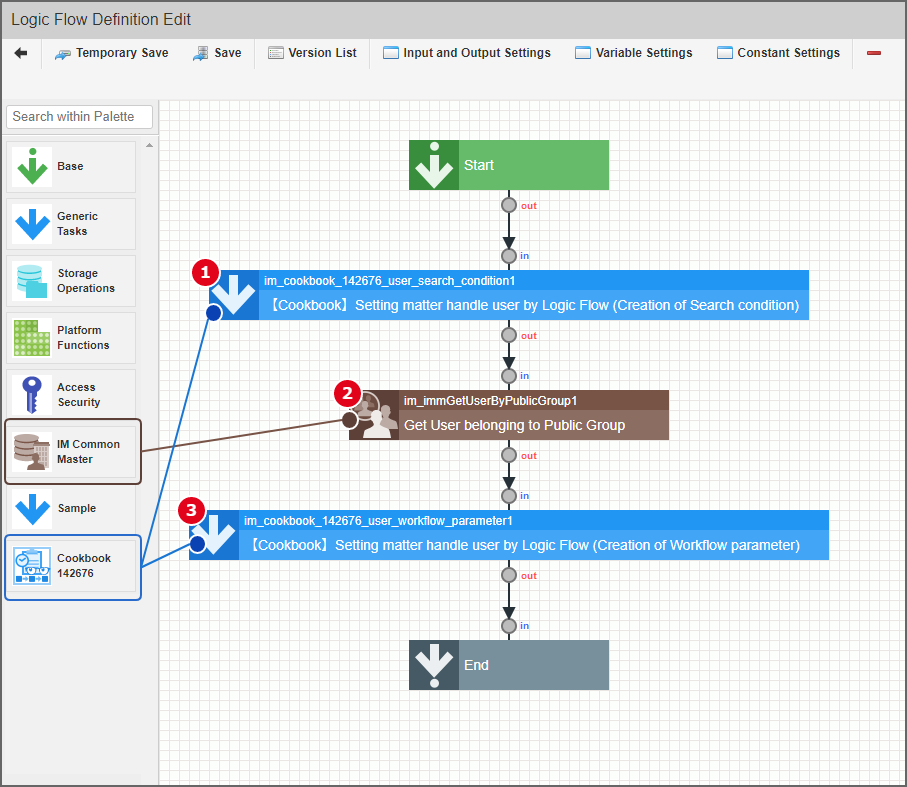This screenshot has height=787, width=907.
Task: Select the End node icon
Action: click(x=434, y=665)
